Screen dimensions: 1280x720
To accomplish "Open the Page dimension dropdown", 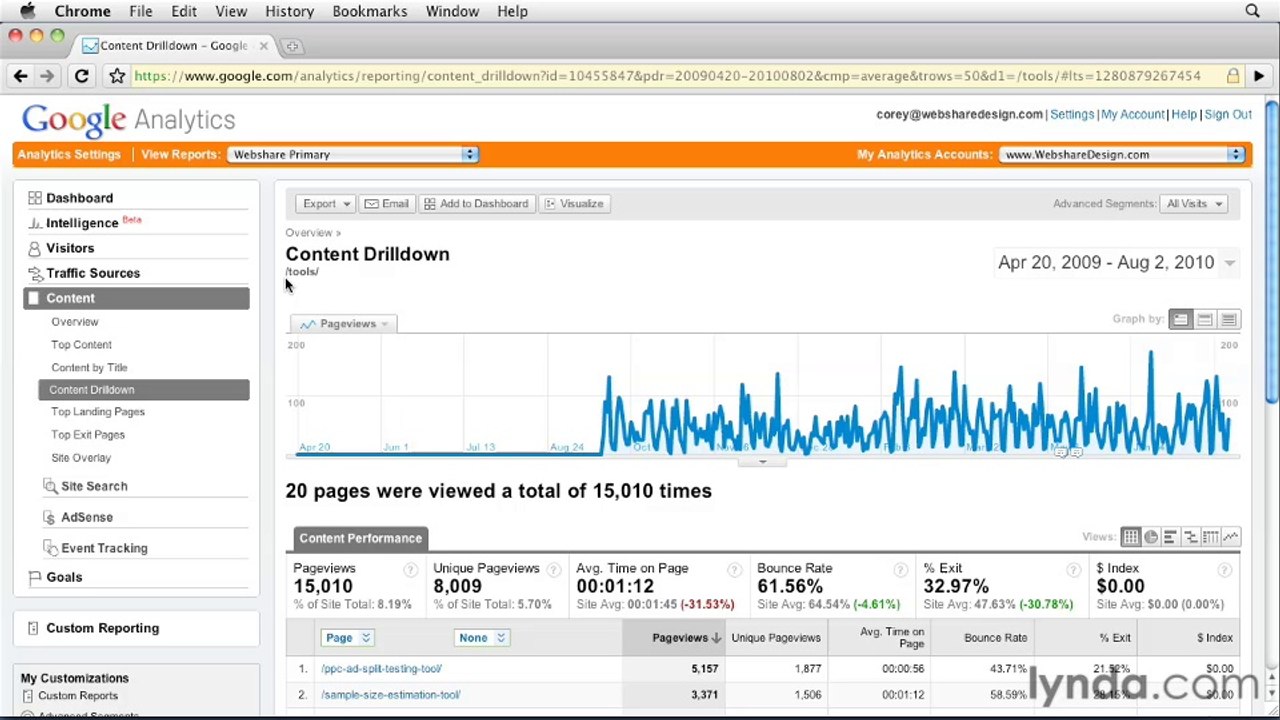I will [x=347, y=638].
